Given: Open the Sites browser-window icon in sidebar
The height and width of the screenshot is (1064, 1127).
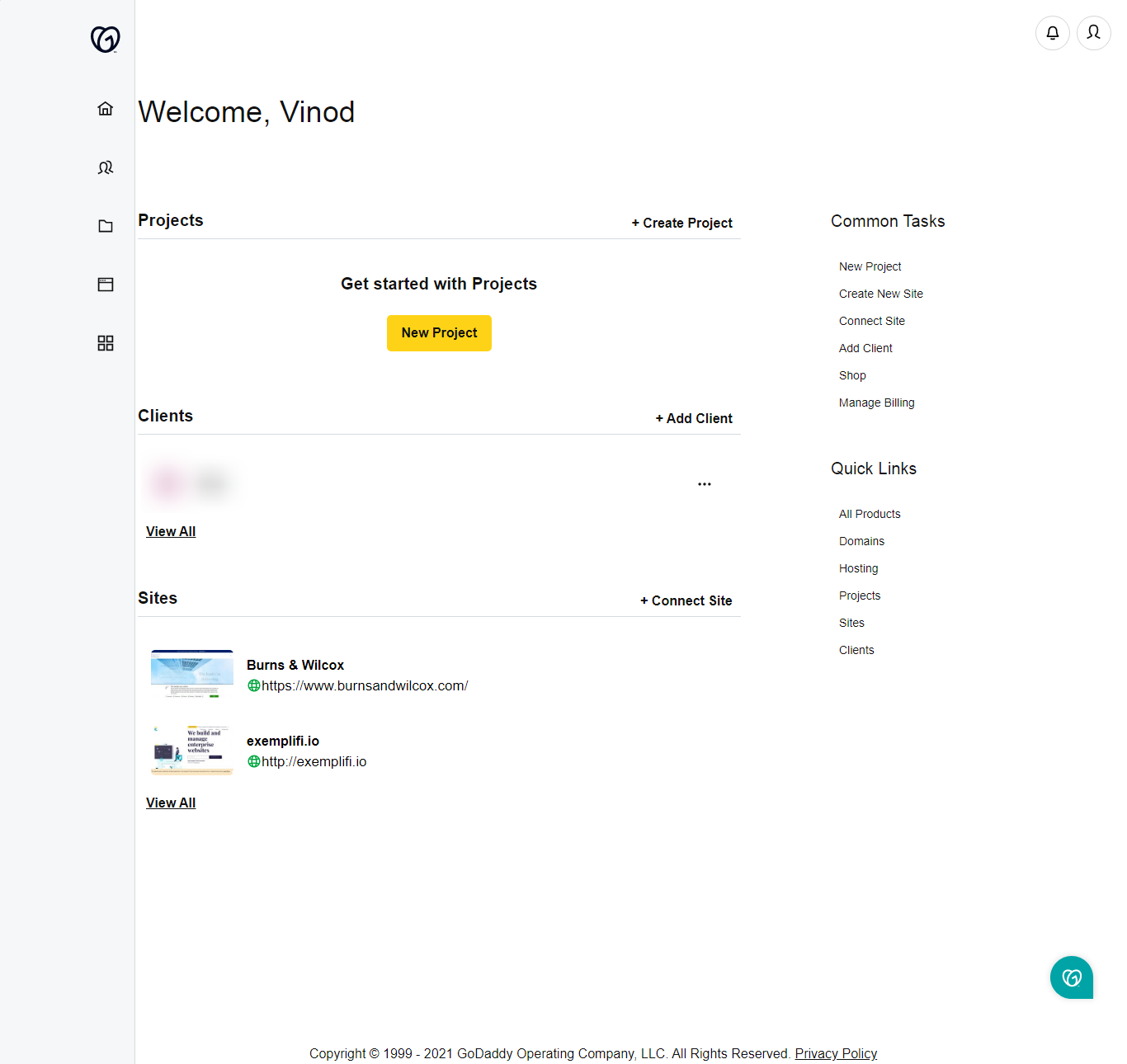Looking at the screenshot, I should 106,285.
